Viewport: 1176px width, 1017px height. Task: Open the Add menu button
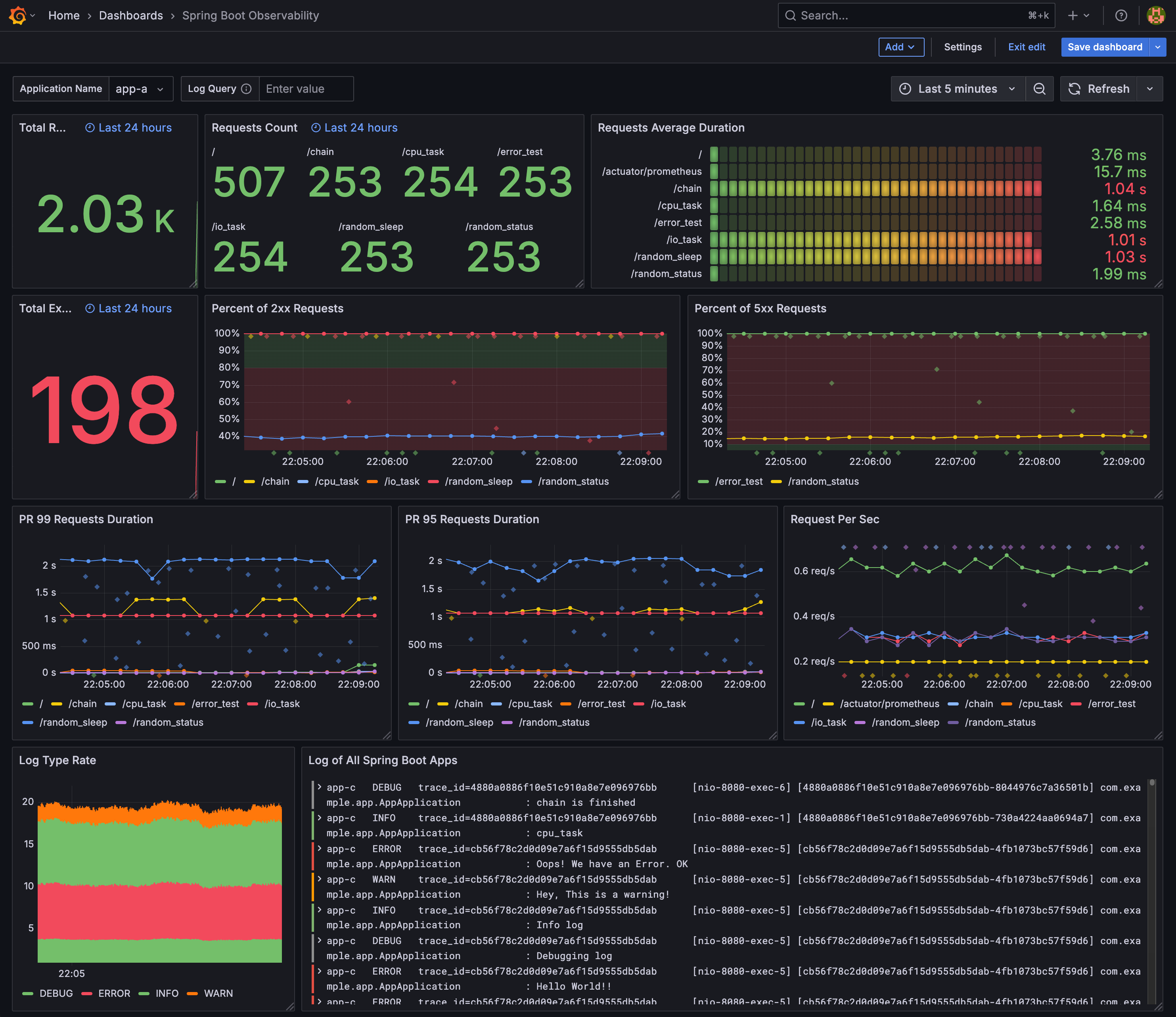[900, 47]
